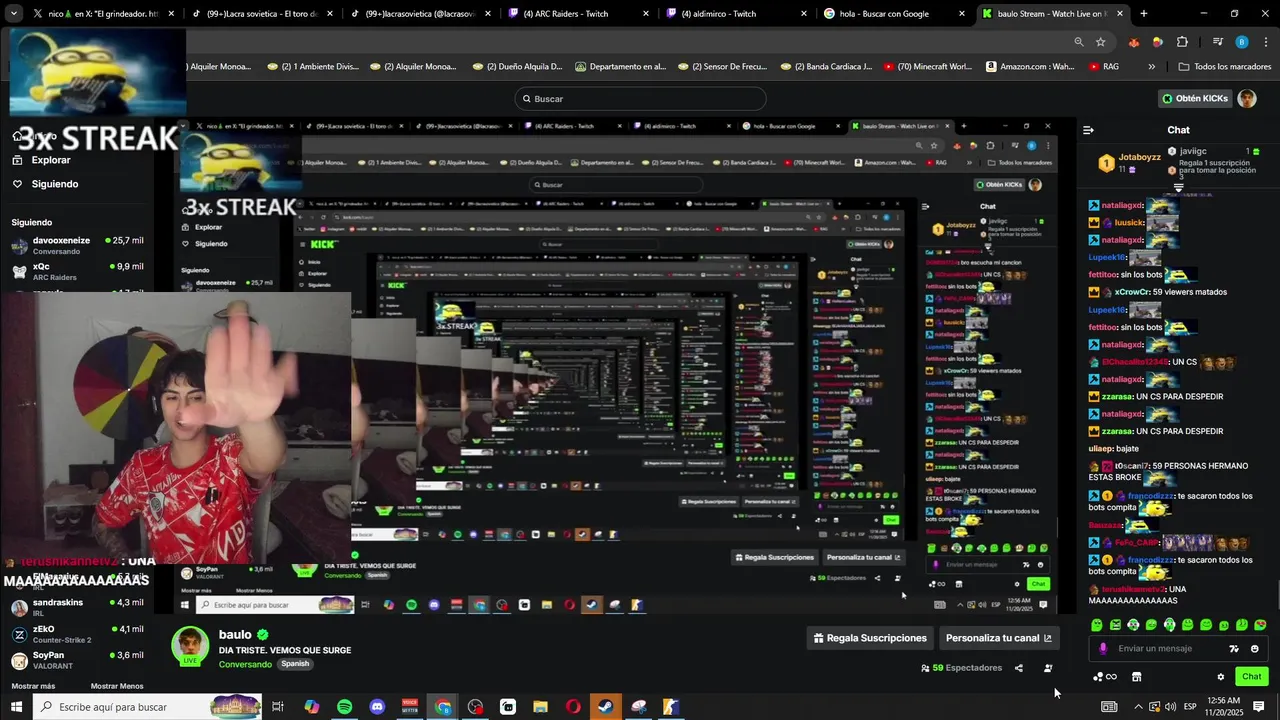Open Explorar in Kick sidebar
Viewport: 1280px width, 720px height.
pos(41,160)
